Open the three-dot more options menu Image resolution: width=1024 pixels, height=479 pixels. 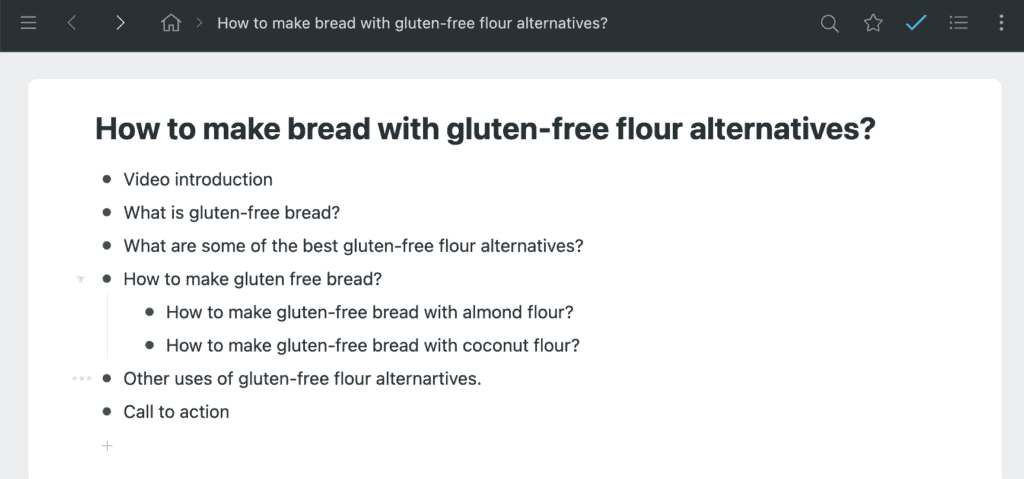1001,23
